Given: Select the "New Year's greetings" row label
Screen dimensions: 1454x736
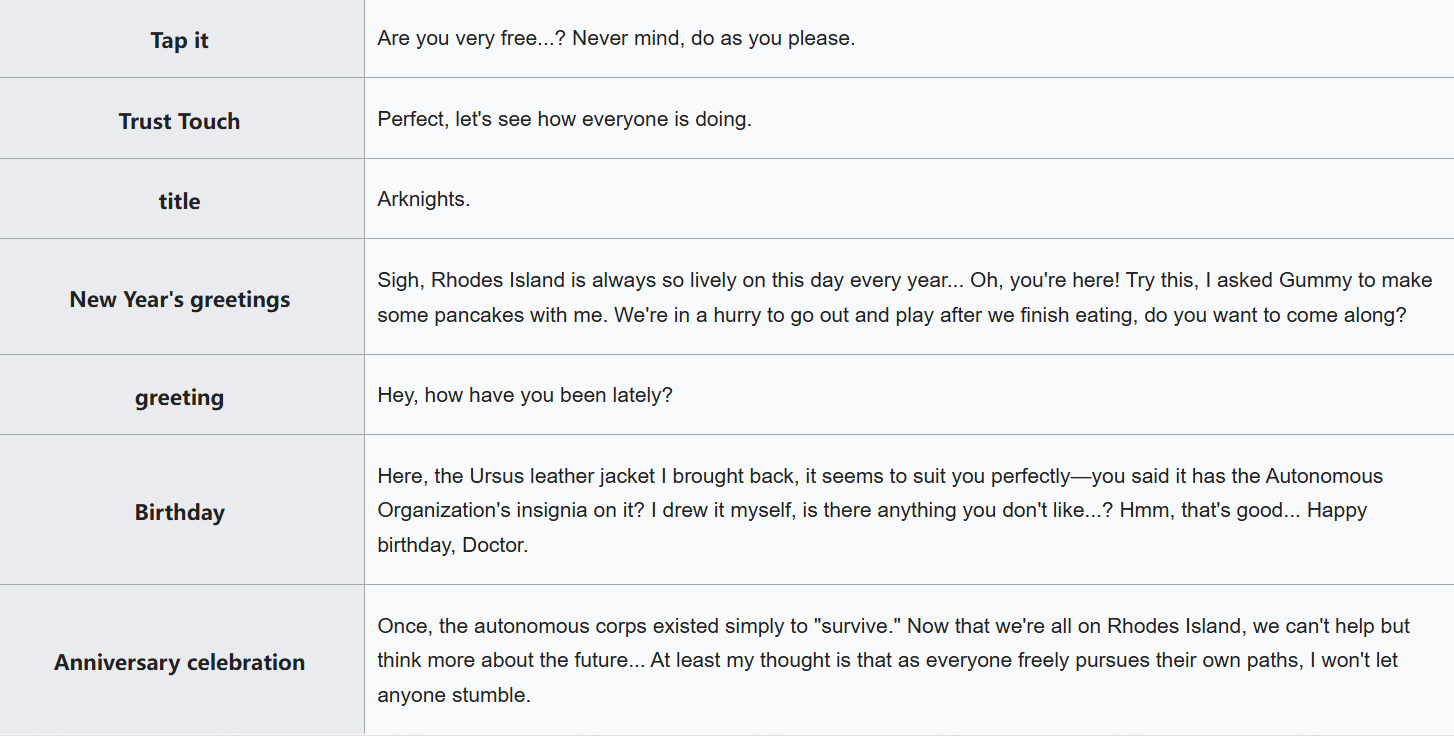Looking at the screenshot, I should click(x=180, y=300).
